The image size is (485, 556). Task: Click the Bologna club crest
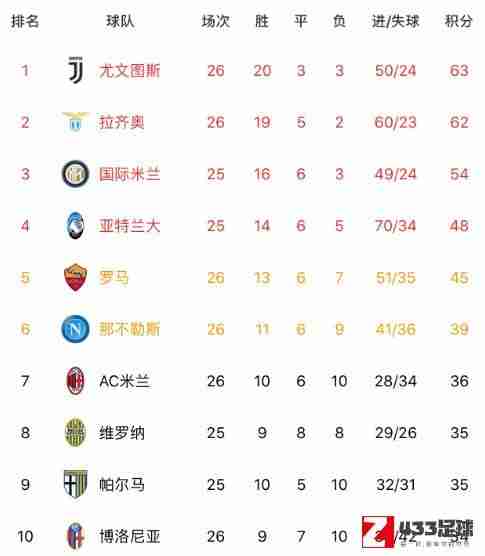pos(76,536)
